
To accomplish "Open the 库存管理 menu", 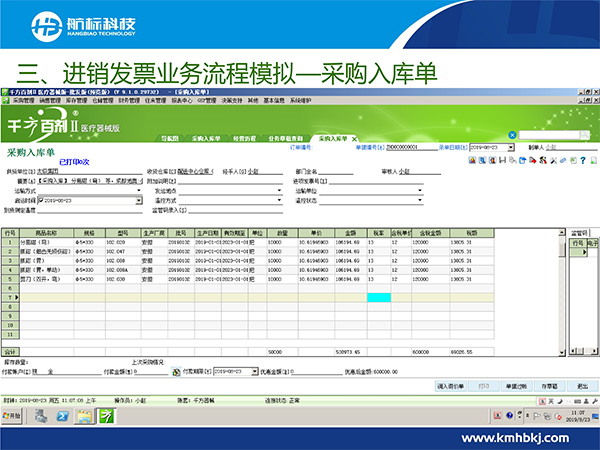I will tap(77, 100).
